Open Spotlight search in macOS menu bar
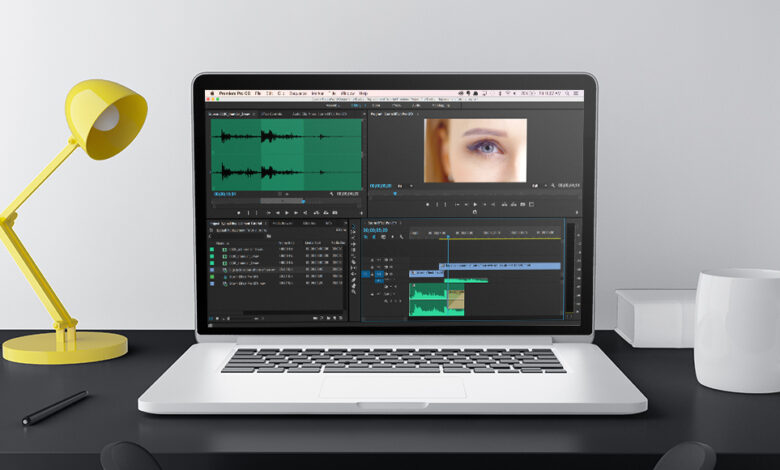Viewport: 780px width, 470px height. coord(567,94)
